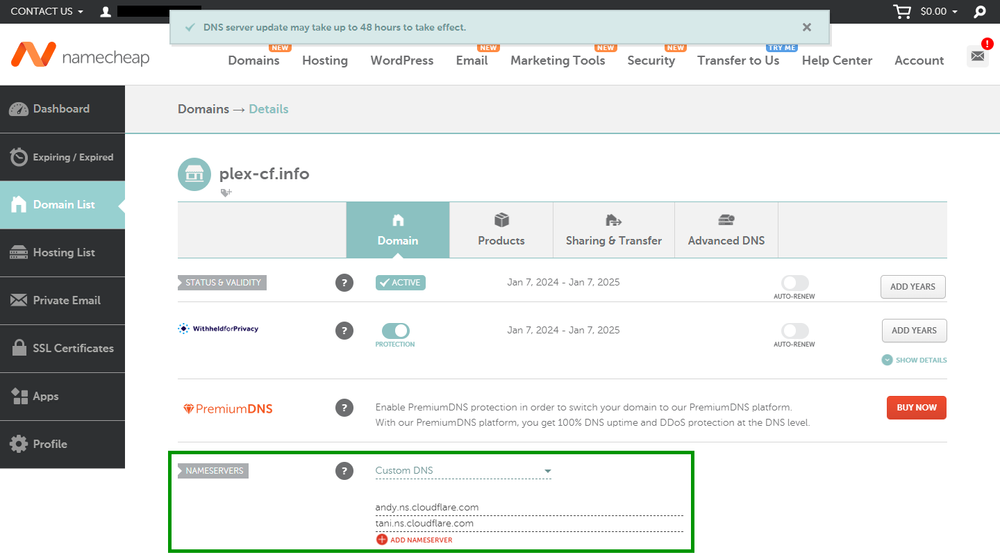Click the Namecheap logo

click(x=80, y=55)
